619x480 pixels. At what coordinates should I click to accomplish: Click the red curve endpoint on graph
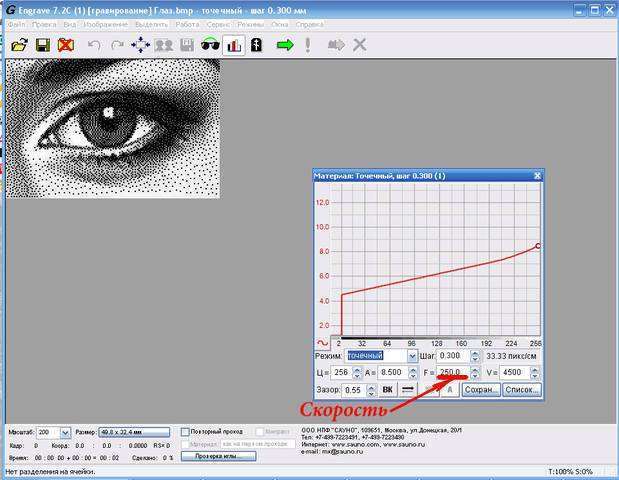[x=538, y=245]
